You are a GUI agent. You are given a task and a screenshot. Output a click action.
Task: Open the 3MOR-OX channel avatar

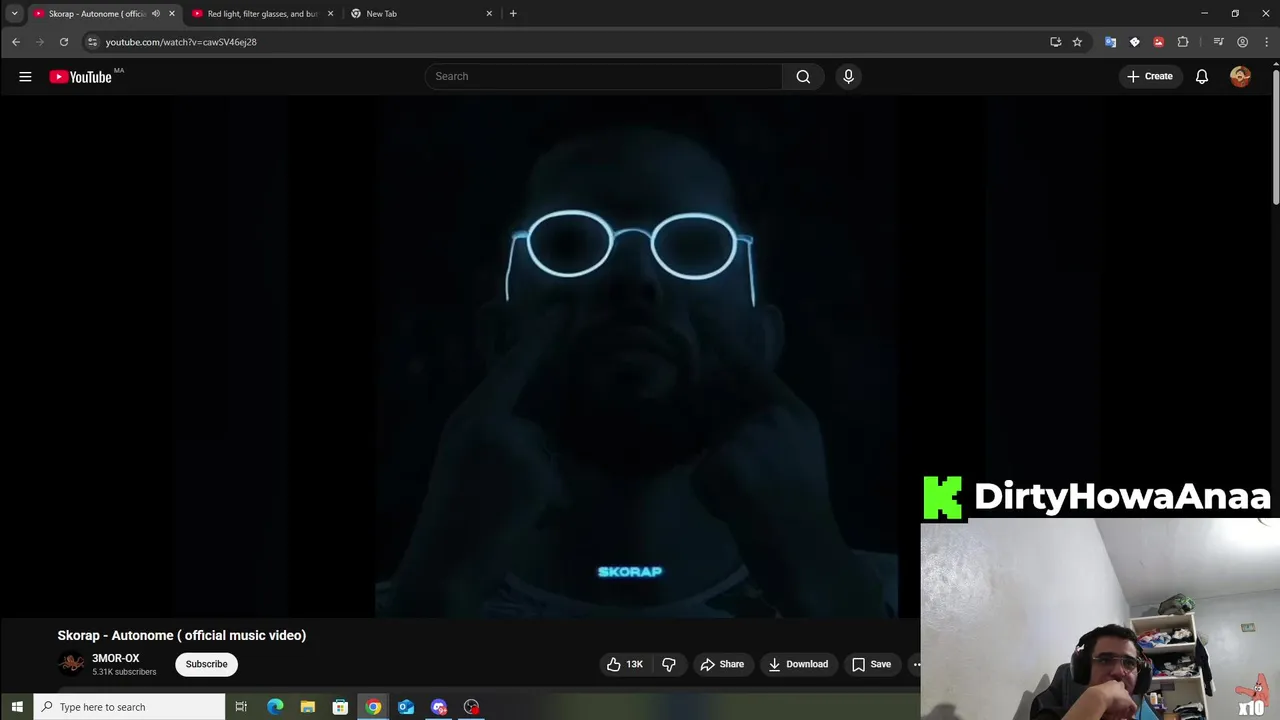click(x=72, y=663)
